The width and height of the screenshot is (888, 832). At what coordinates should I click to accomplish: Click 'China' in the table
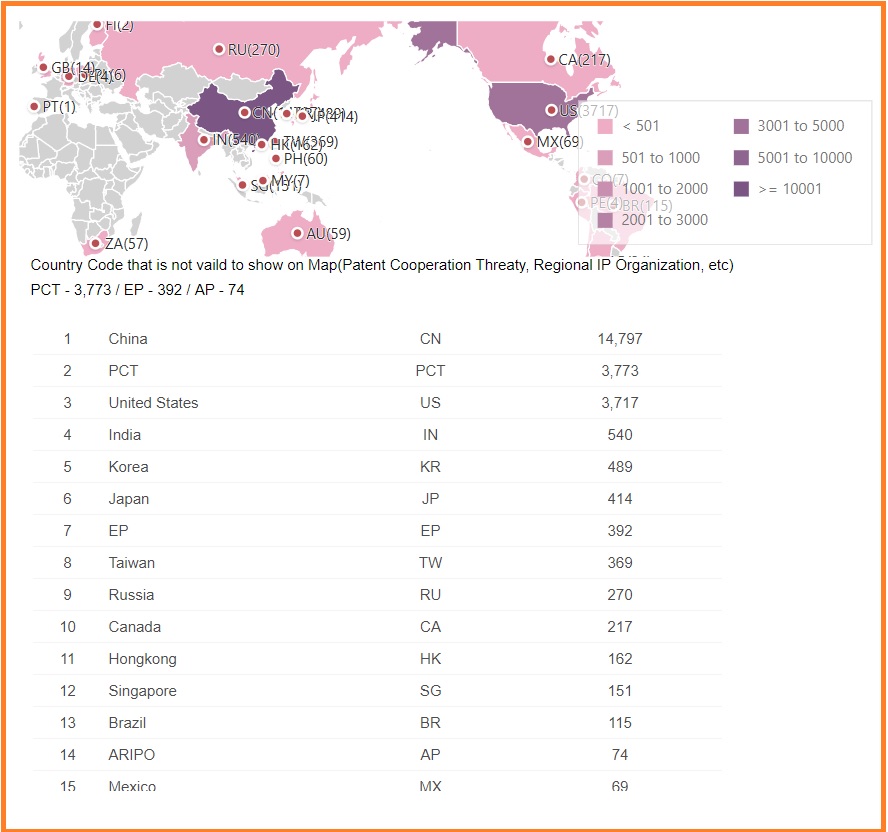[128, 339]
